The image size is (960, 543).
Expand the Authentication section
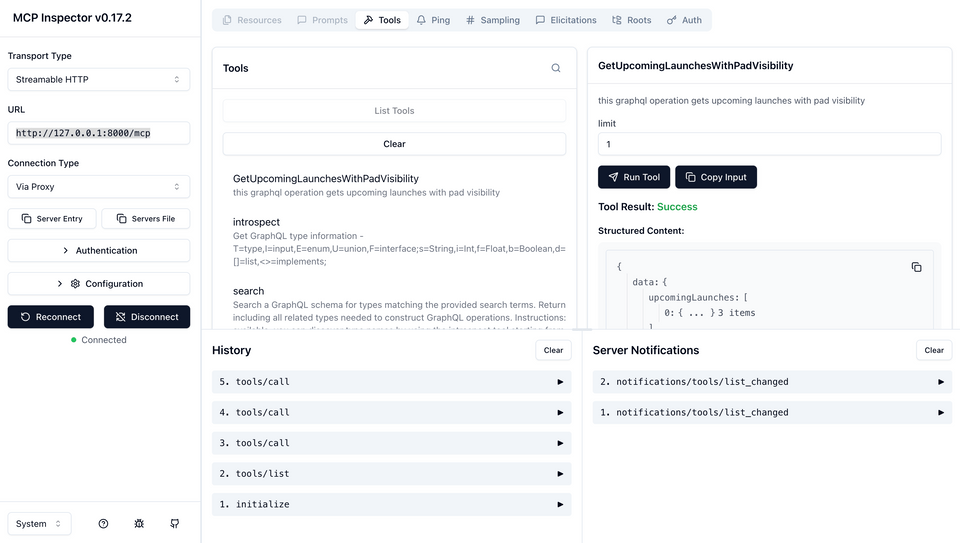pyautogui.click(x=98, y=250)
